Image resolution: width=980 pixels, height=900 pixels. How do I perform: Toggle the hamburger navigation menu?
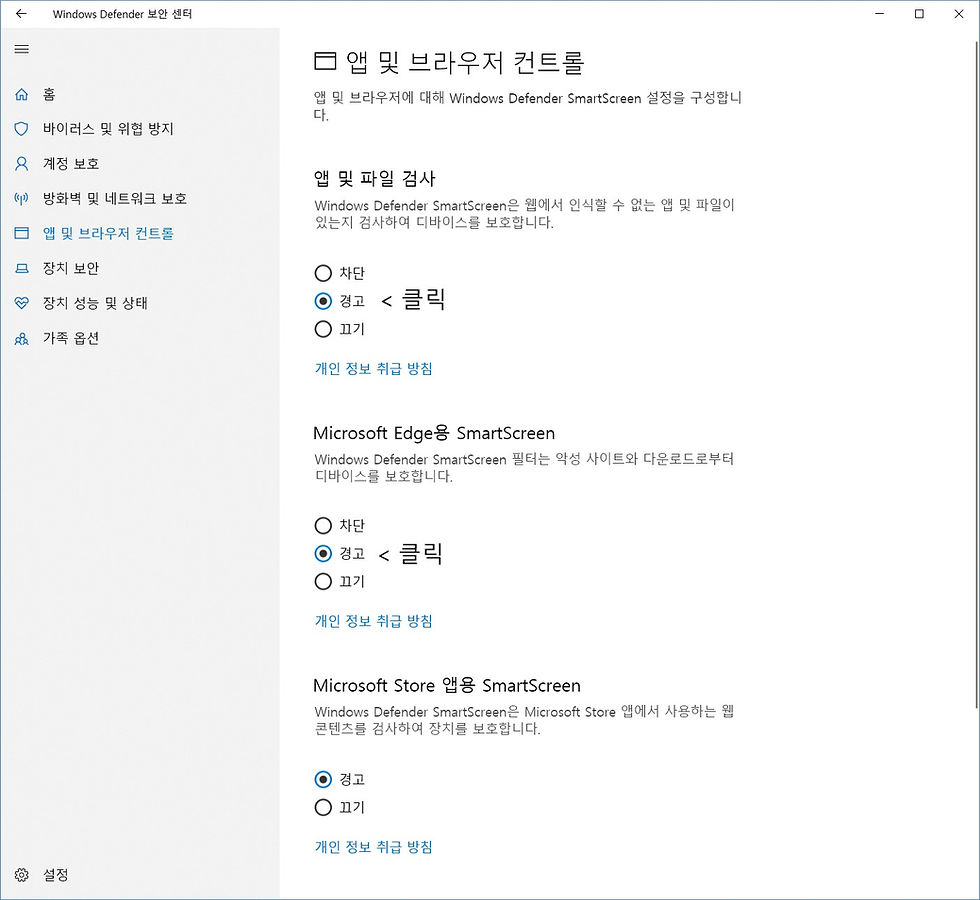point(21,49)
